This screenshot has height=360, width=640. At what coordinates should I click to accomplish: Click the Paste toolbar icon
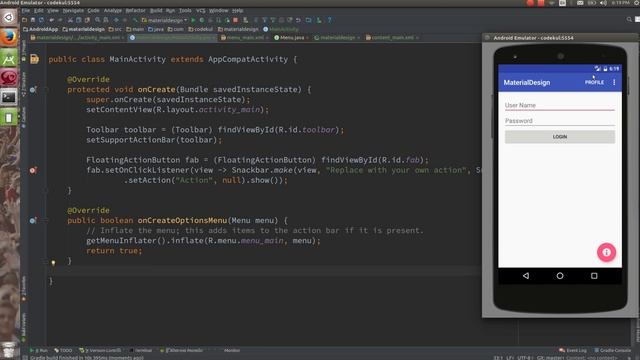(87, 20)
